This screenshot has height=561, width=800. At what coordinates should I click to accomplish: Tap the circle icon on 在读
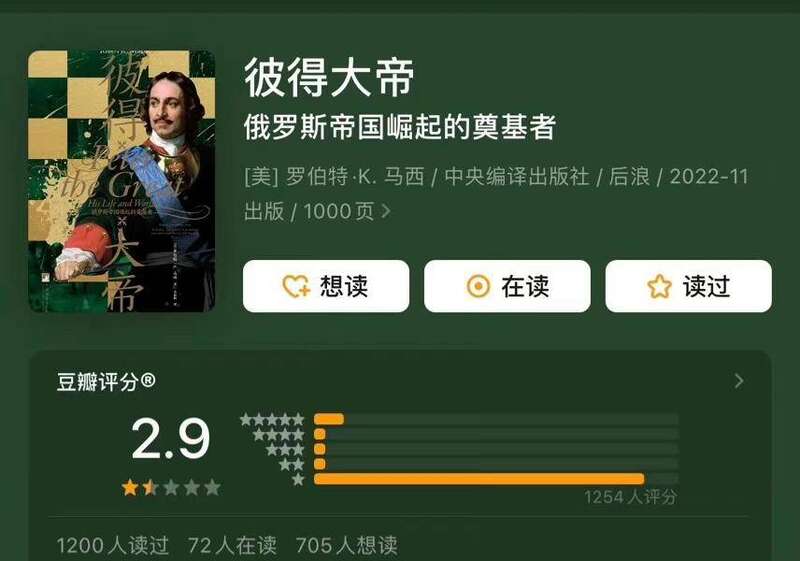coord(478,286)
